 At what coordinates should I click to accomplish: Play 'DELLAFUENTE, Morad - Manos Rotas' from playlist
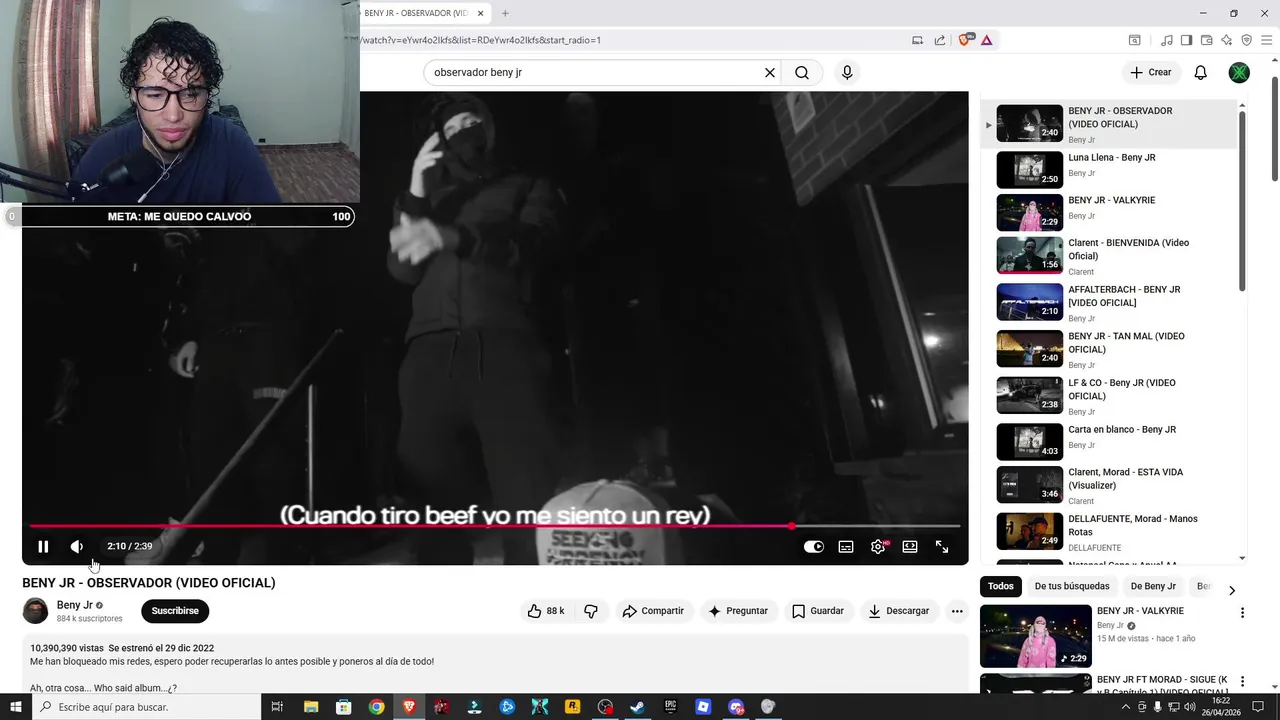point(1108,532)
